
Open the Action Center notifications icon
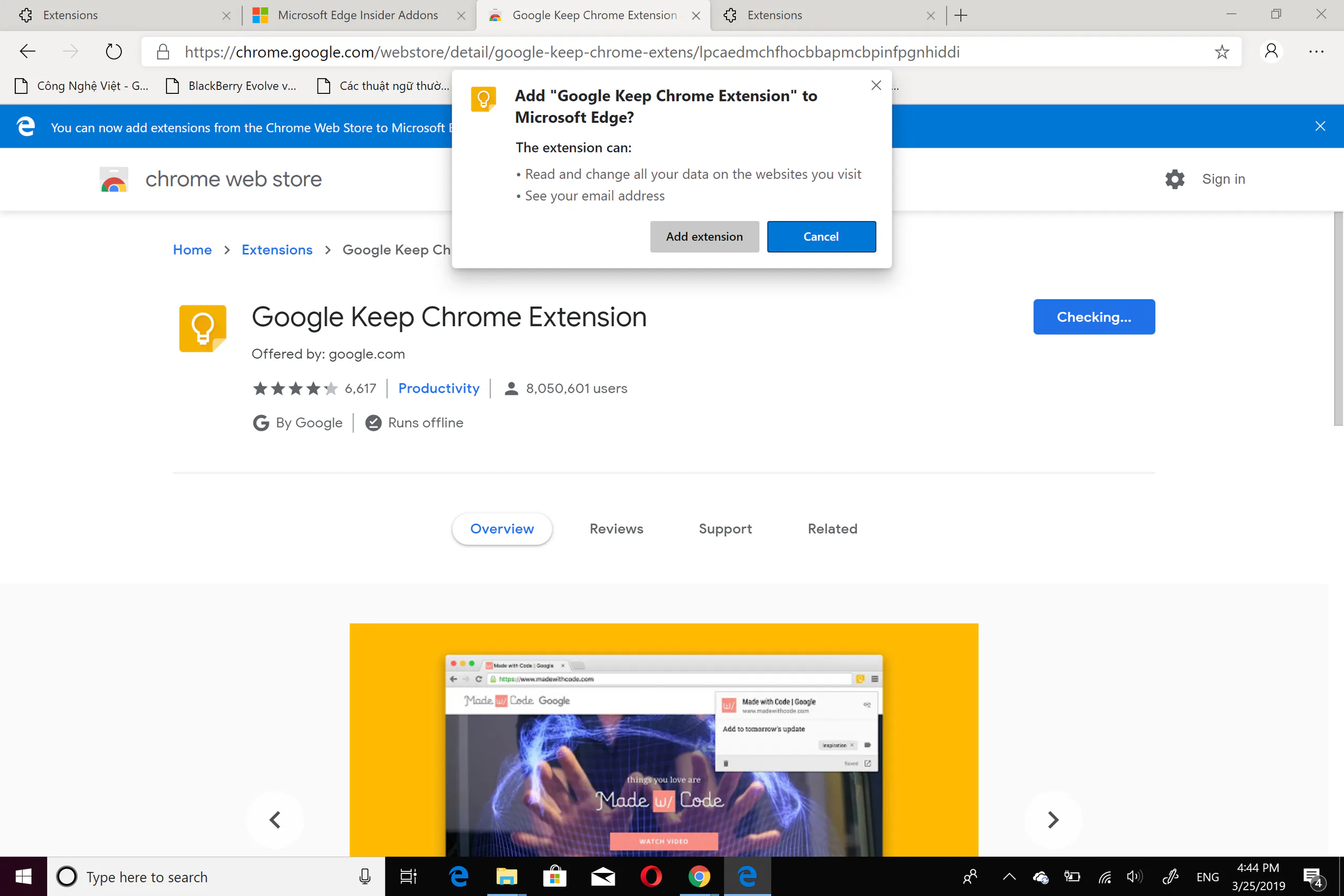pyautogui.click(x=1313, y=878)
